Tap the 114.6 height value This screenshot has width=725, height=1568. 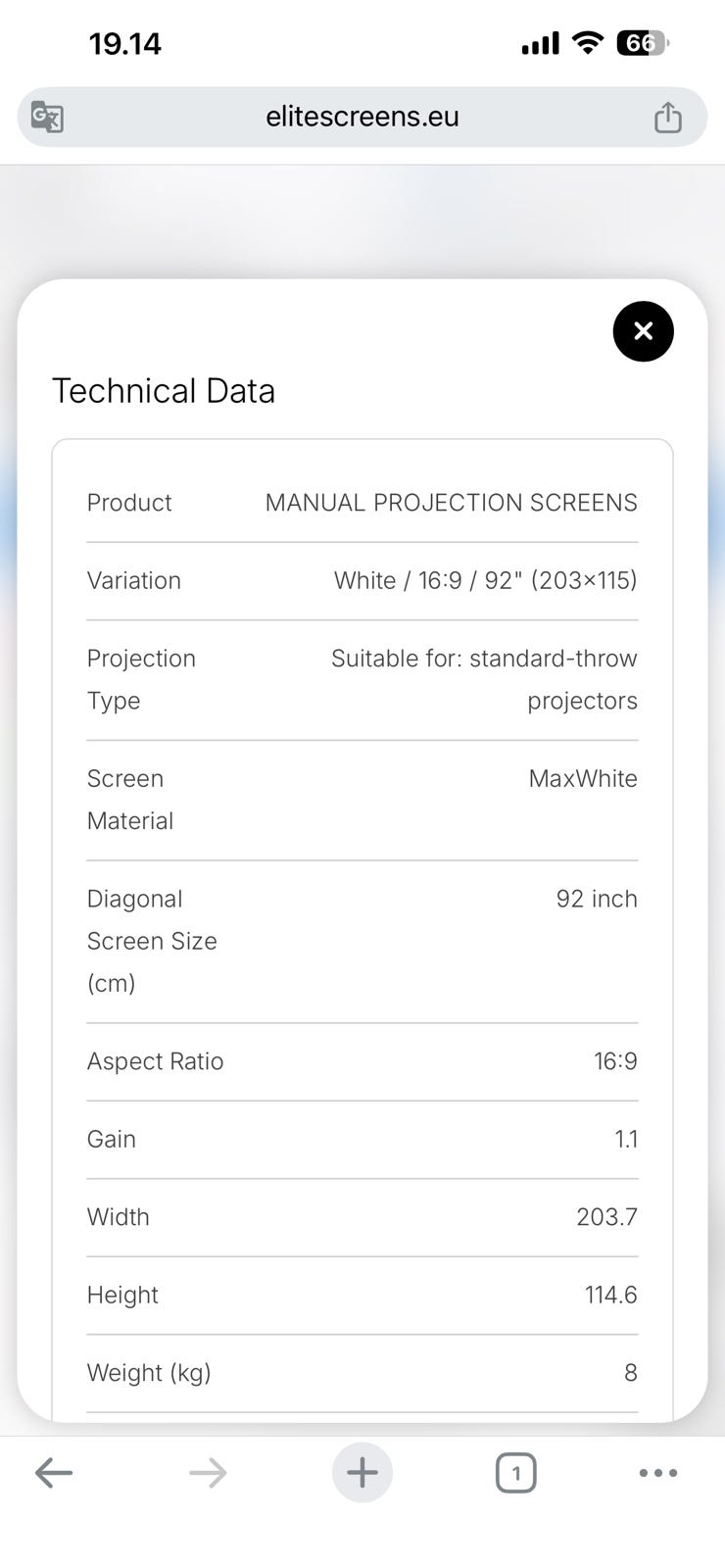610,1295
